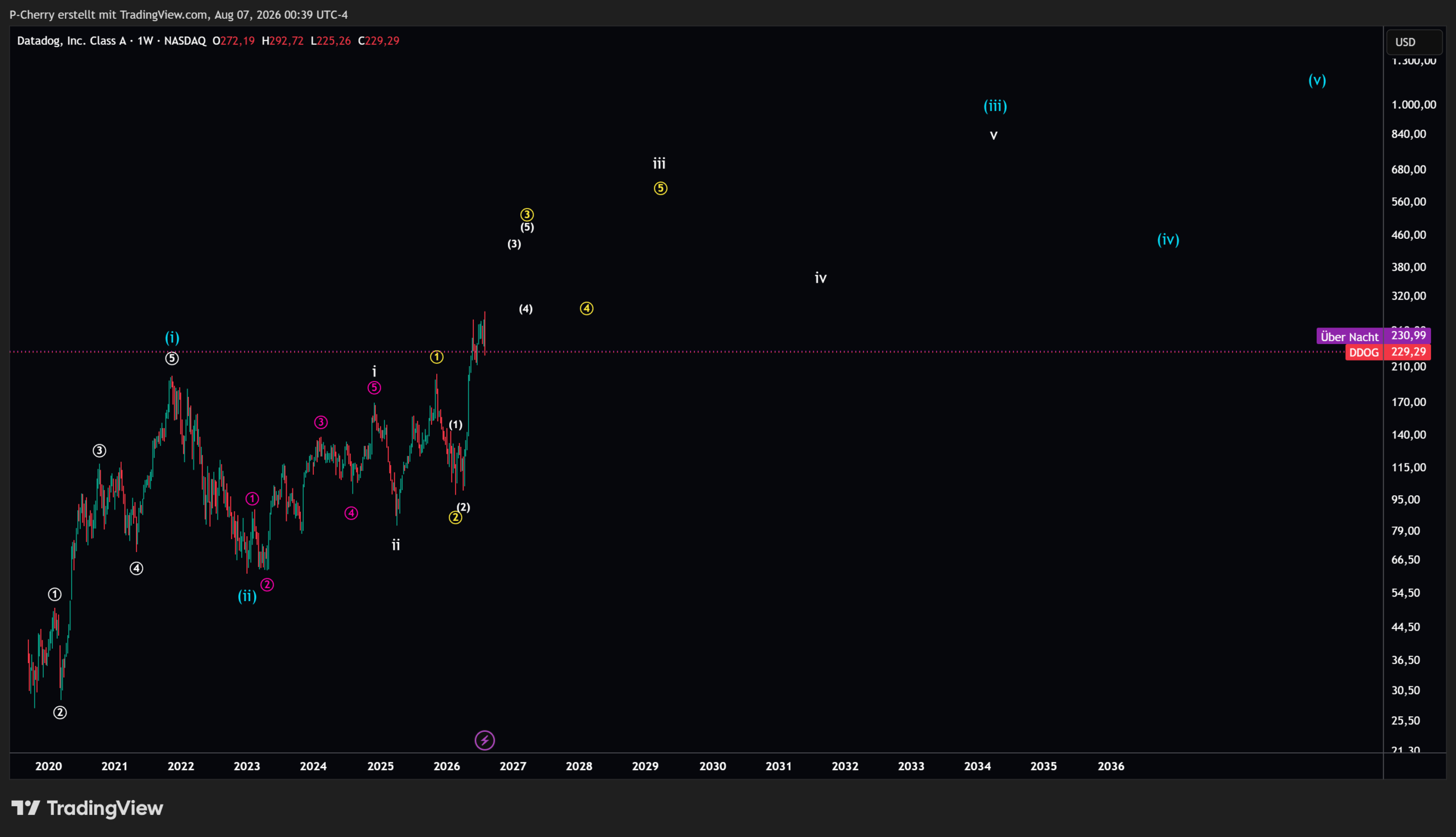Click the white circled 5 wave label
This screenshot has width=1456, height=837.
pyautogui.click(x=172, y=359)
